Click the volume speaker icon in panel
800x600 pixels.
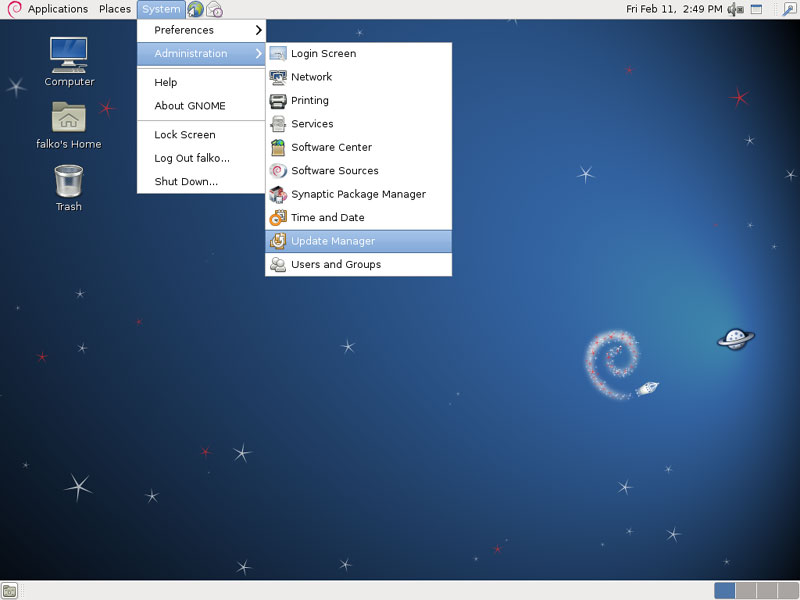tap(735, 9)
